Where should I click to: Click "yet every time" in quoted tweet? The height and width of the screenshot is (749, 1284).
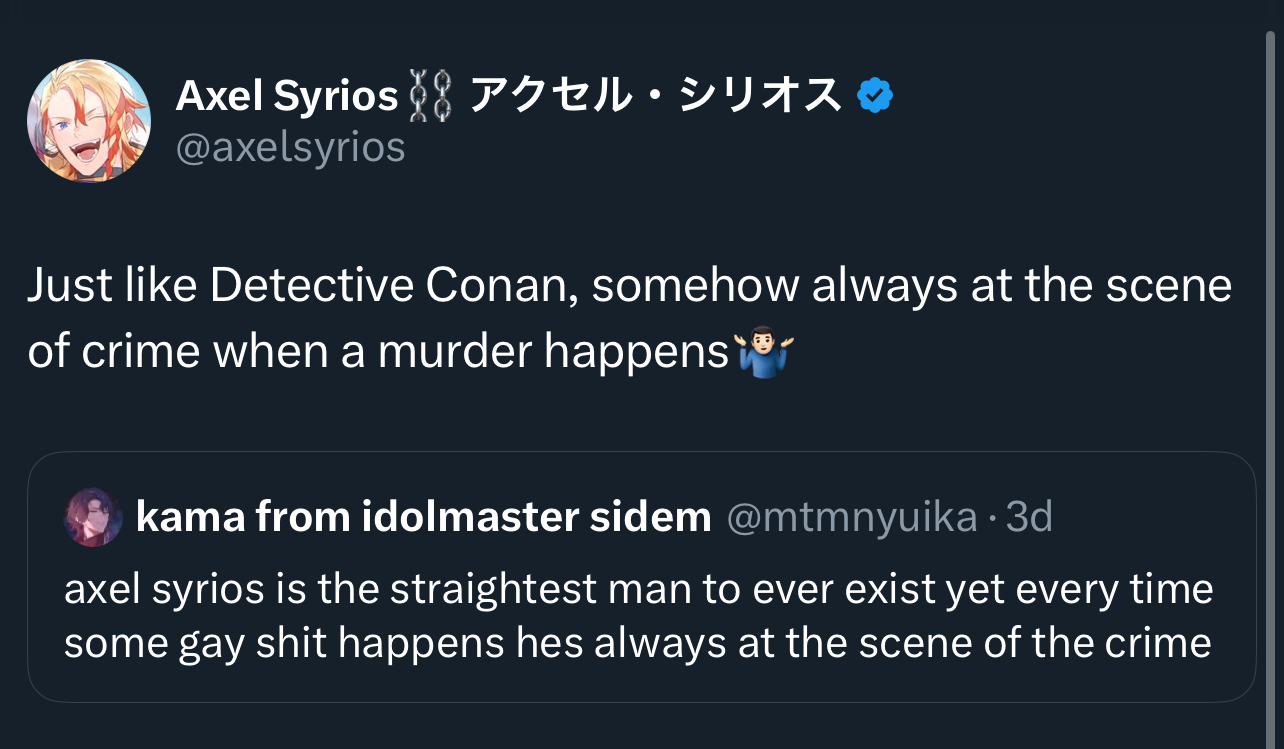click(1075, 590)
